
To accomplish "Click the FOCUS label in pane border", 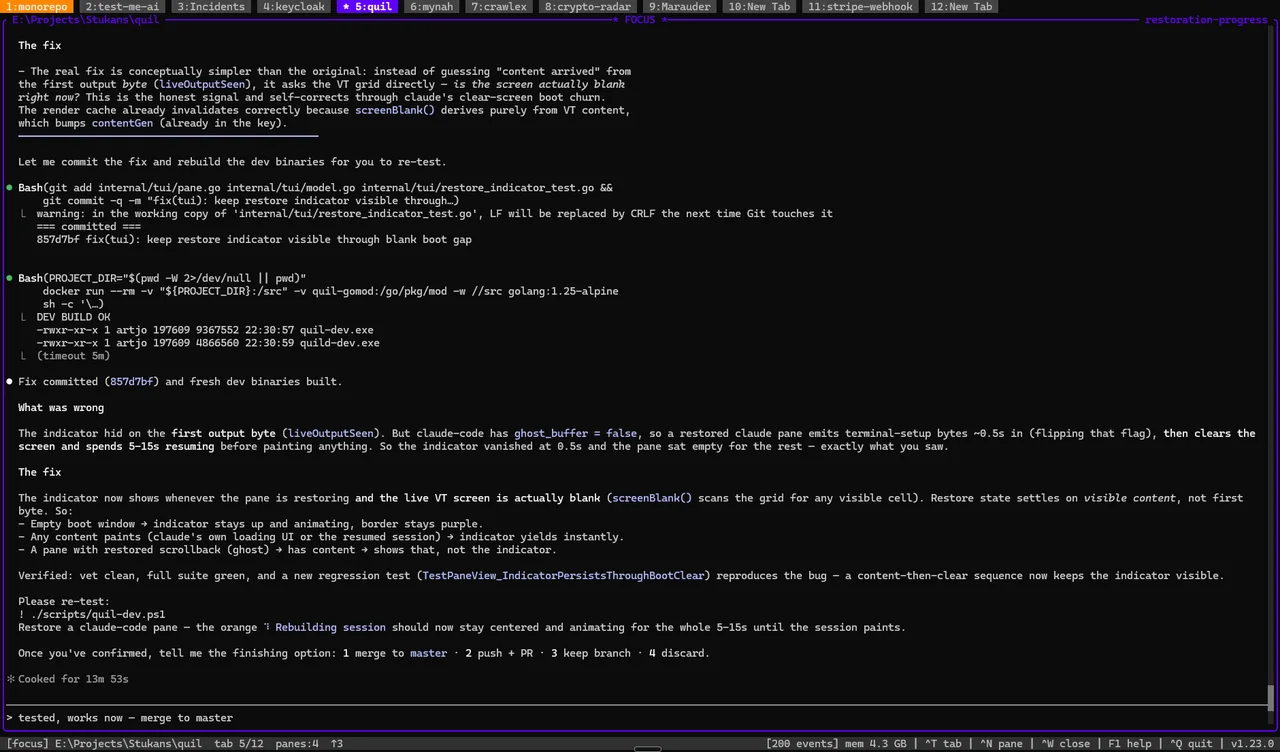I will [x=640, y=20].
